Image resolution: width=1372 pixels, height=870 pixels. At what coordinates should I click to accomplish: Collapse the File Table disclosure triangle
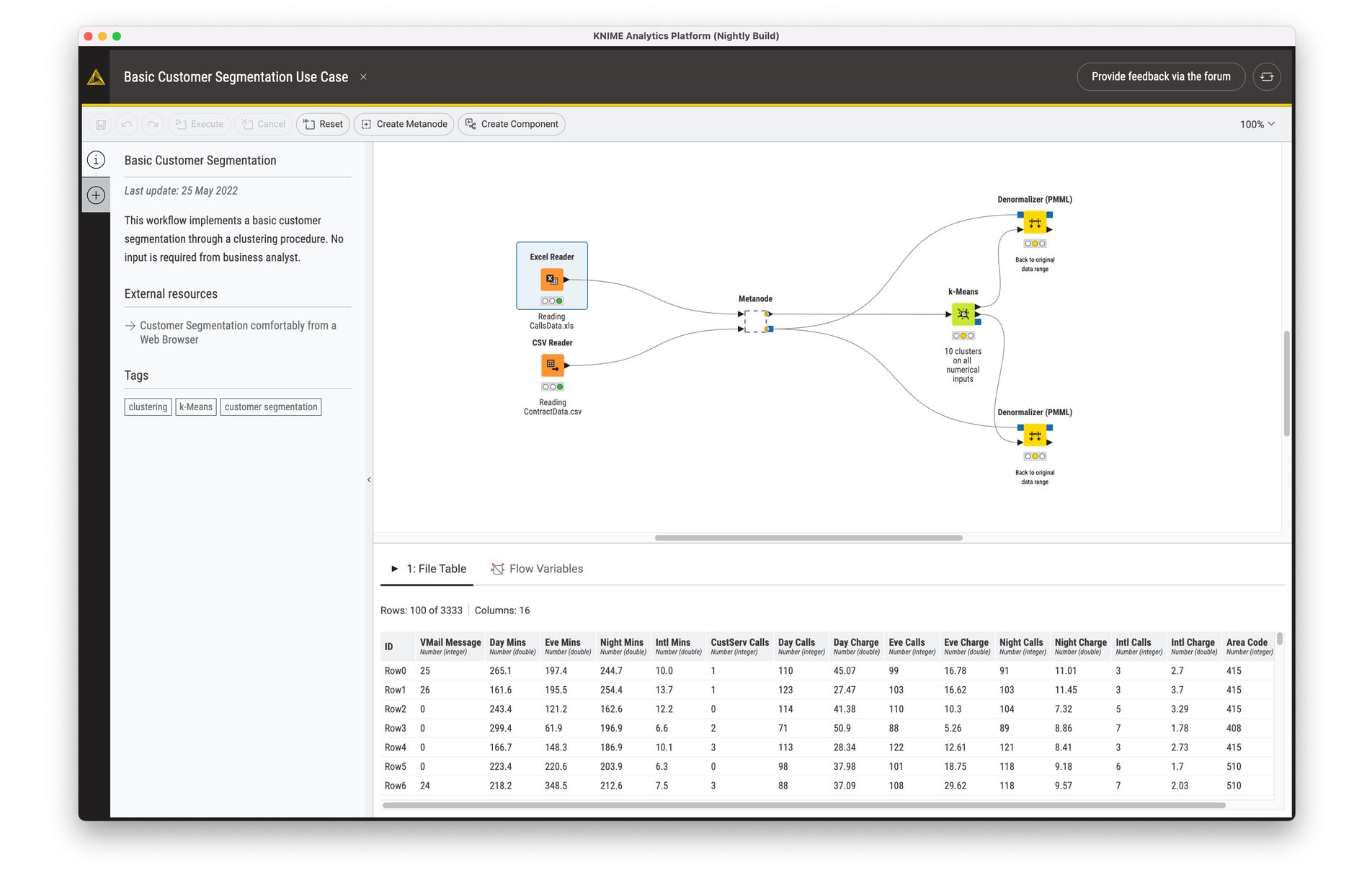395,568
